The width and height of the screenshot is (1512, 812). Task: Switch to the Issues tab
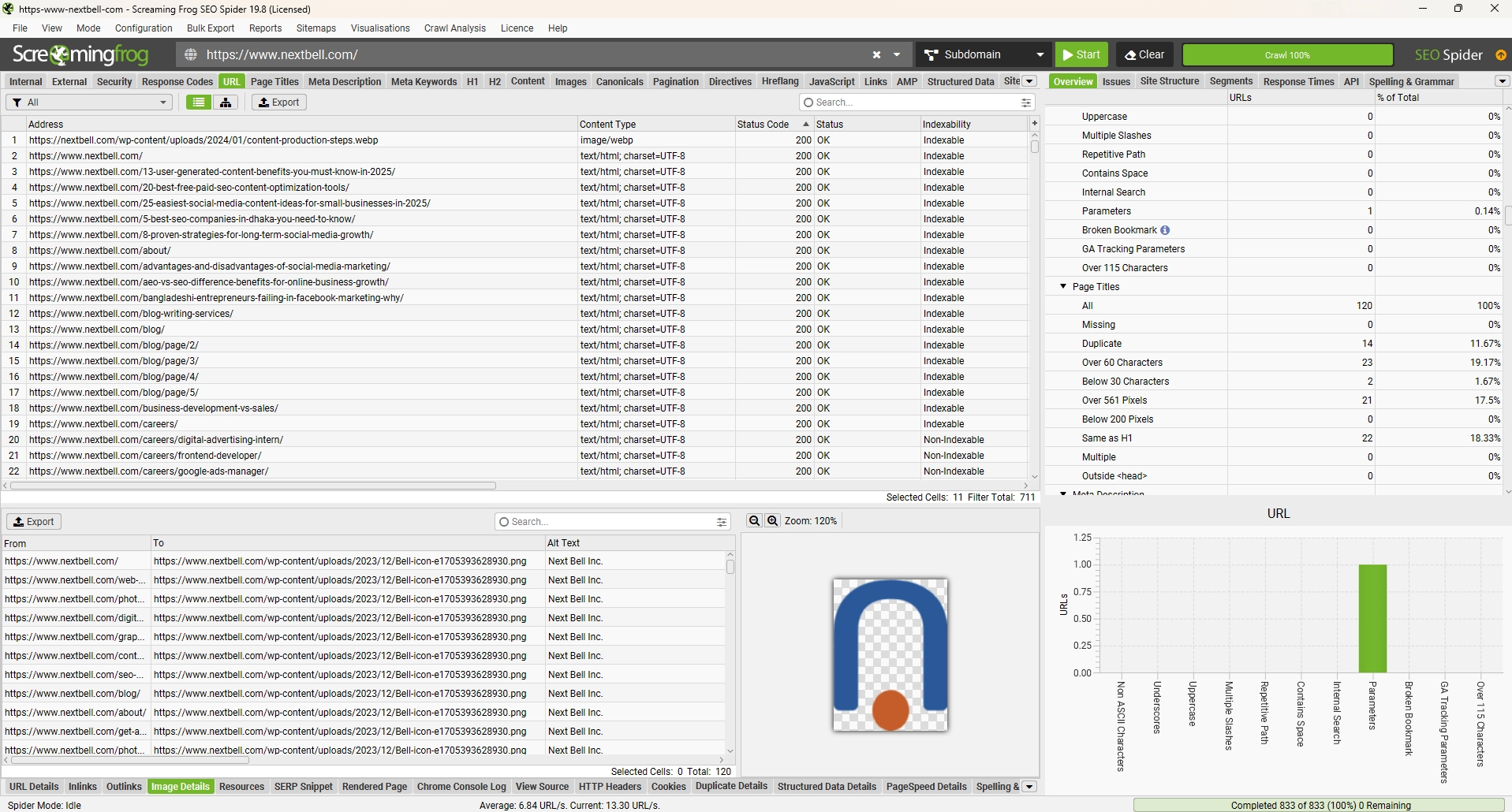point(1115,81)
